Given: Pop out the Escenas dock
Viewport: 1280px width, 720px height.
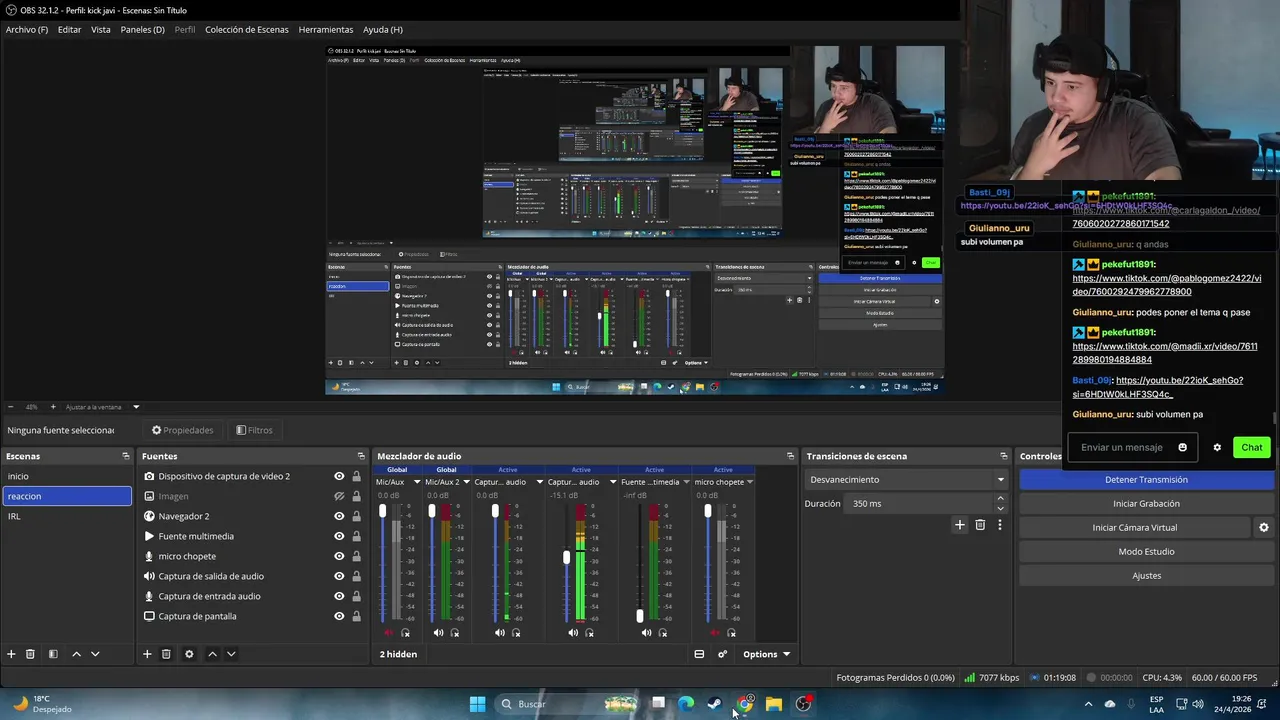Looking at the screenshot, I should point(126,456).
